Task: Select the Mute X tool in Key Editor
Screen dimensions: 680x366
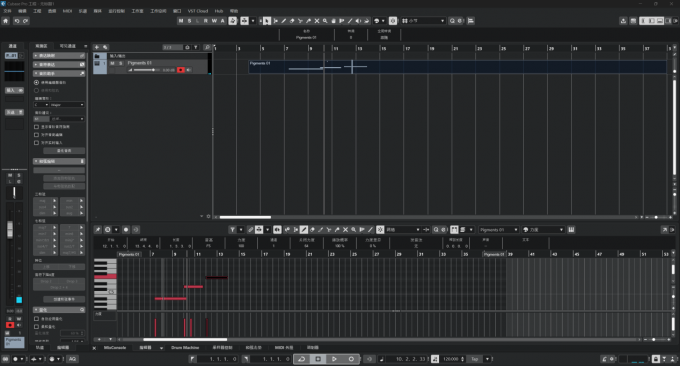Action: [x=346, y=230]
